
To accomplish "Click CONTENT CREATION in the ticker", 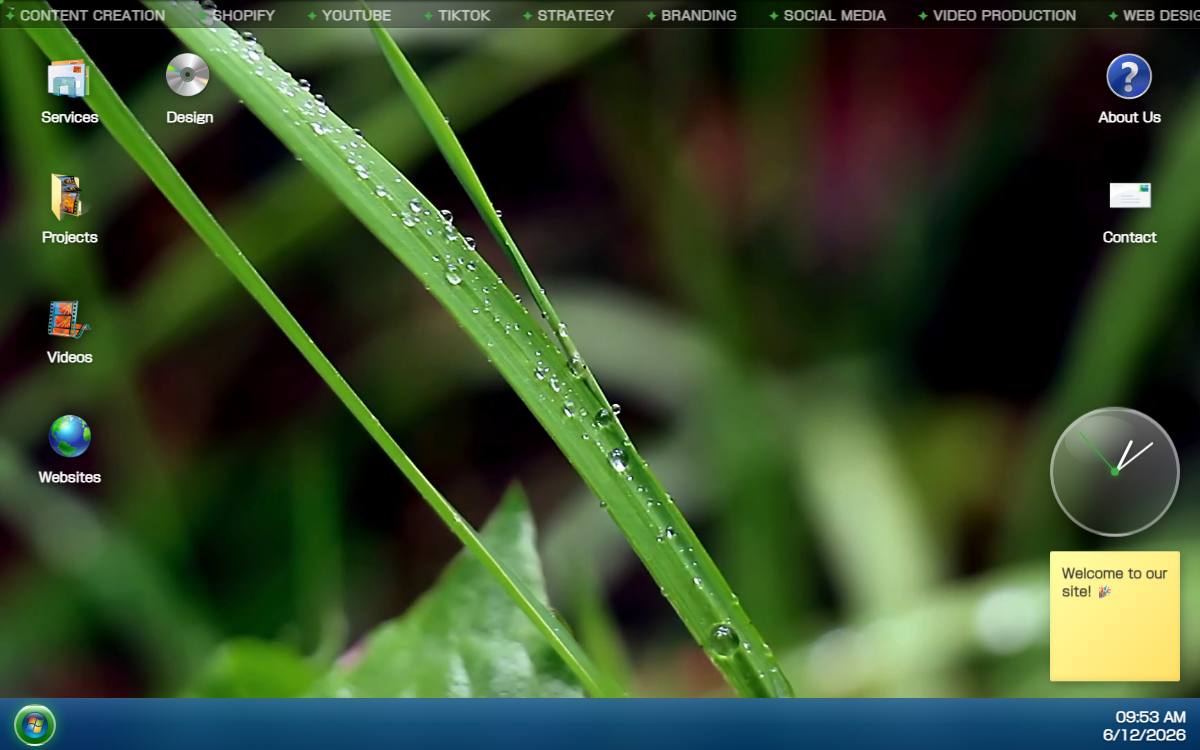I will click(x=92, y=15).
